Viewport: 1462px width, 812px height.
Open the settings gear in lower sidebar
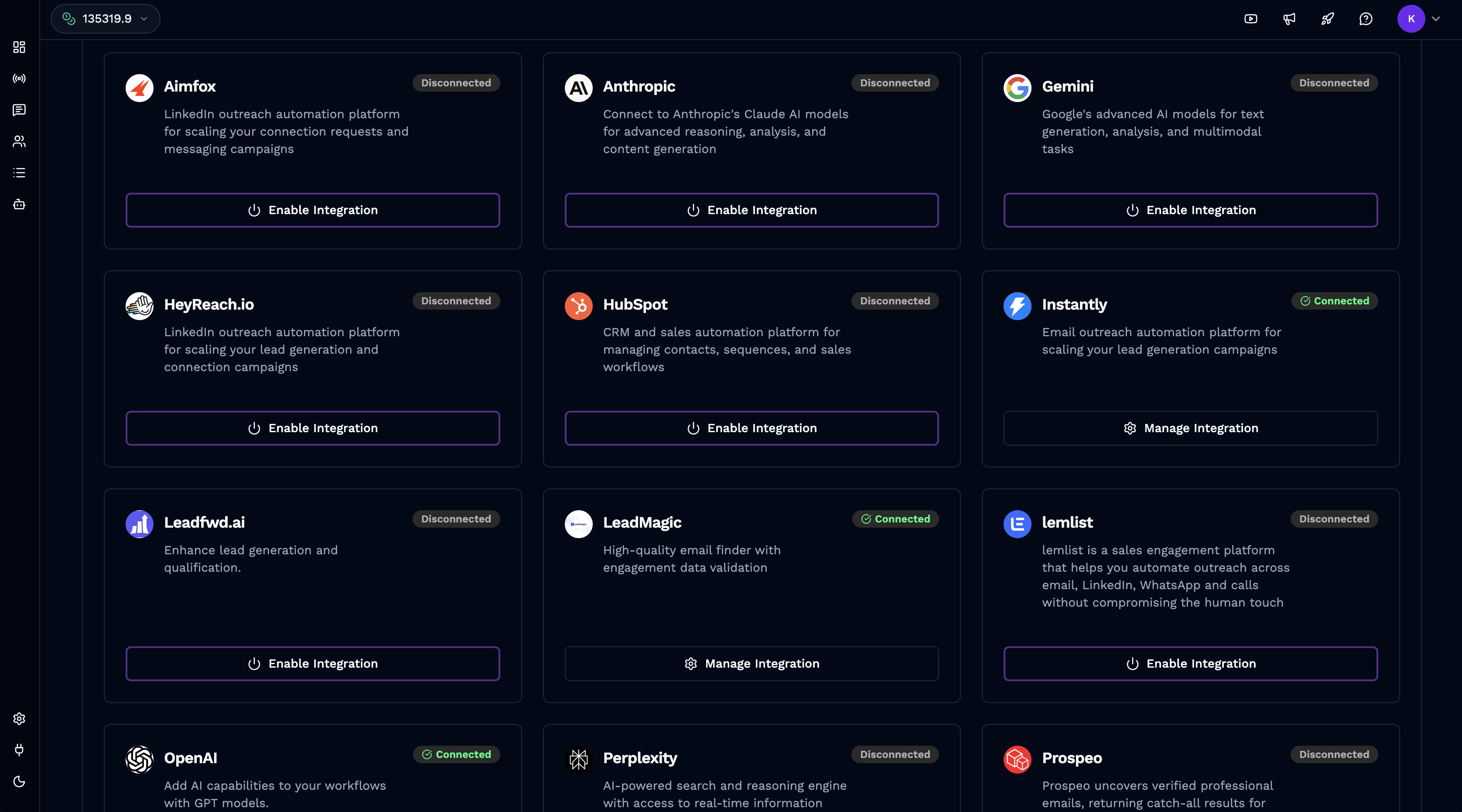click(19, 718)
